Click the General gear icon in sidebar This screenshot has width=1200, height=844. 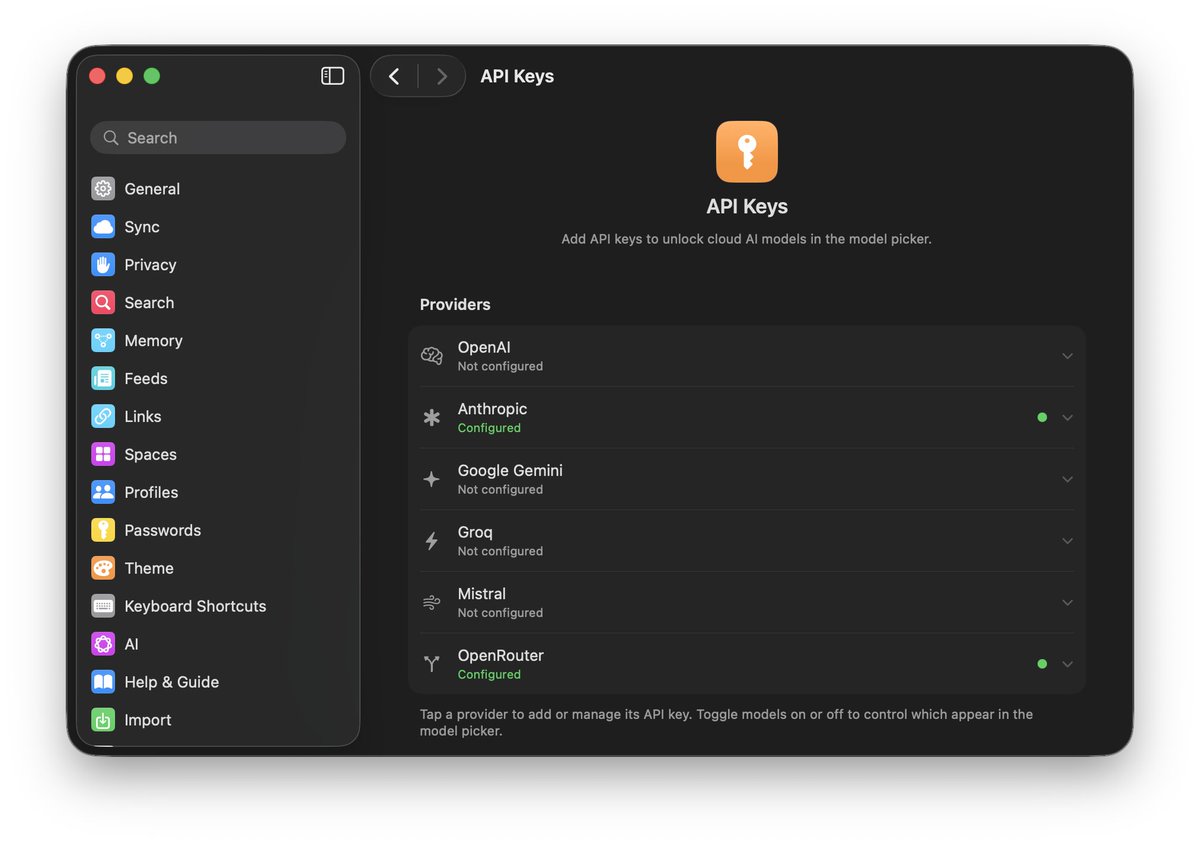pyautogui.click(x=103, y=189)
